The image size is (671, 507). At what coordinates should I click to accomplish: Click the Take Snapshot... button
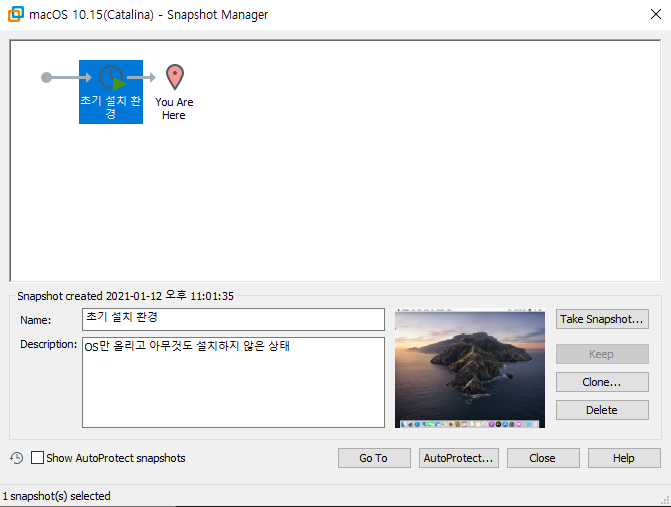[602, 319]
